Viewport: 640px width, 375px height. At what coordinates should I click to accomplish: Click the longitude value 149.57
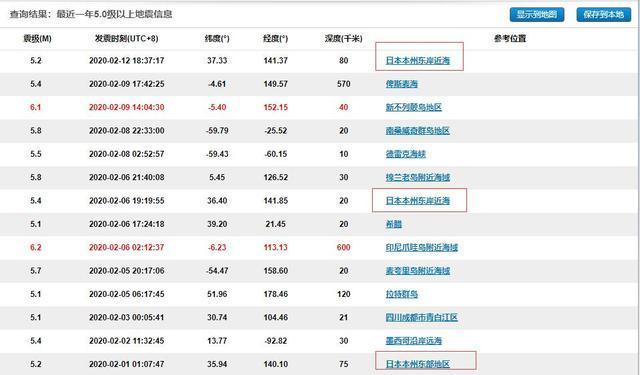[x=276, y=84]
